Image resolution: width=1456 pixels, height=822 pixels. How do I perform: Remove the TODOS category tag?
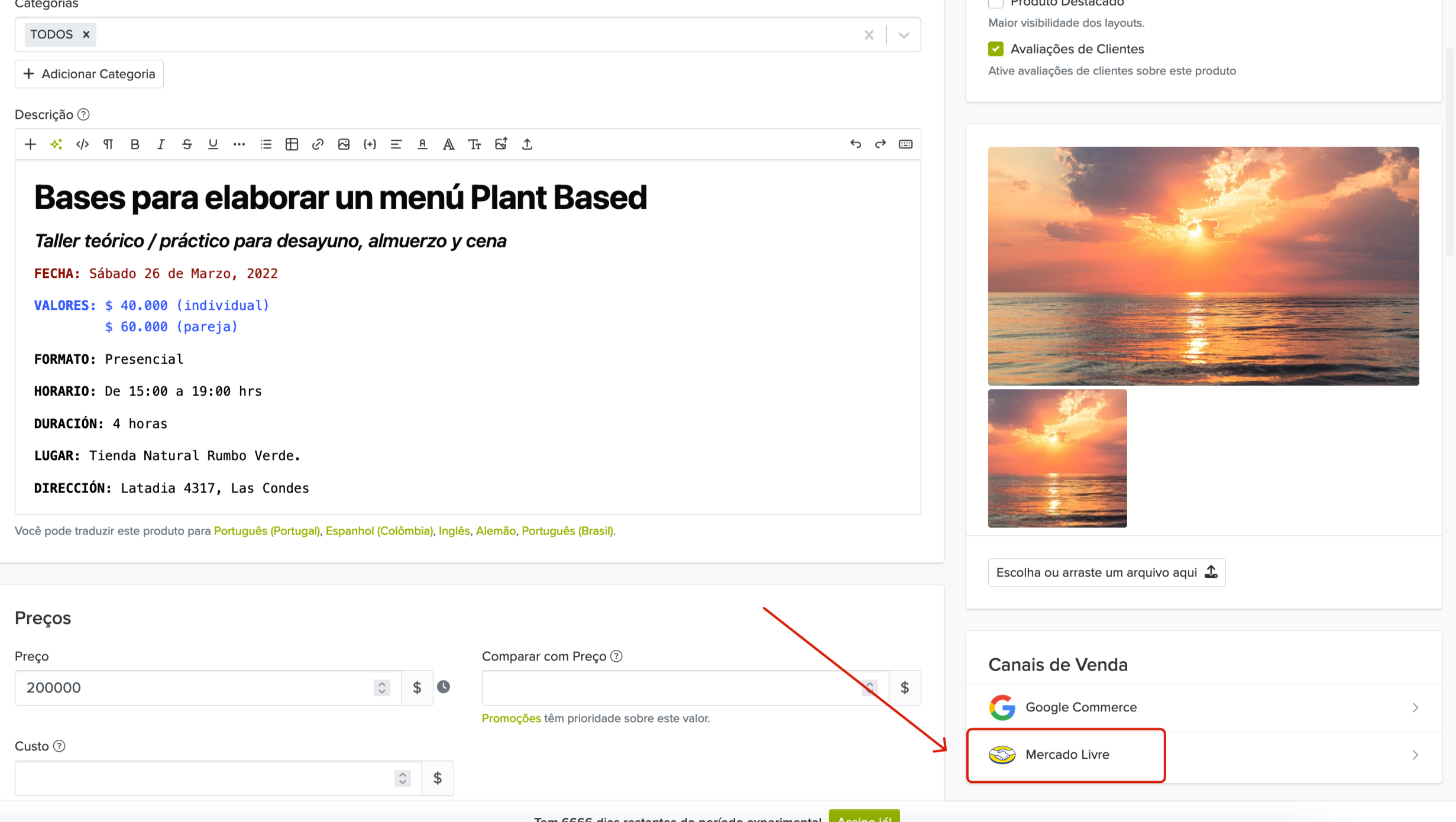[x=86, y=35]
